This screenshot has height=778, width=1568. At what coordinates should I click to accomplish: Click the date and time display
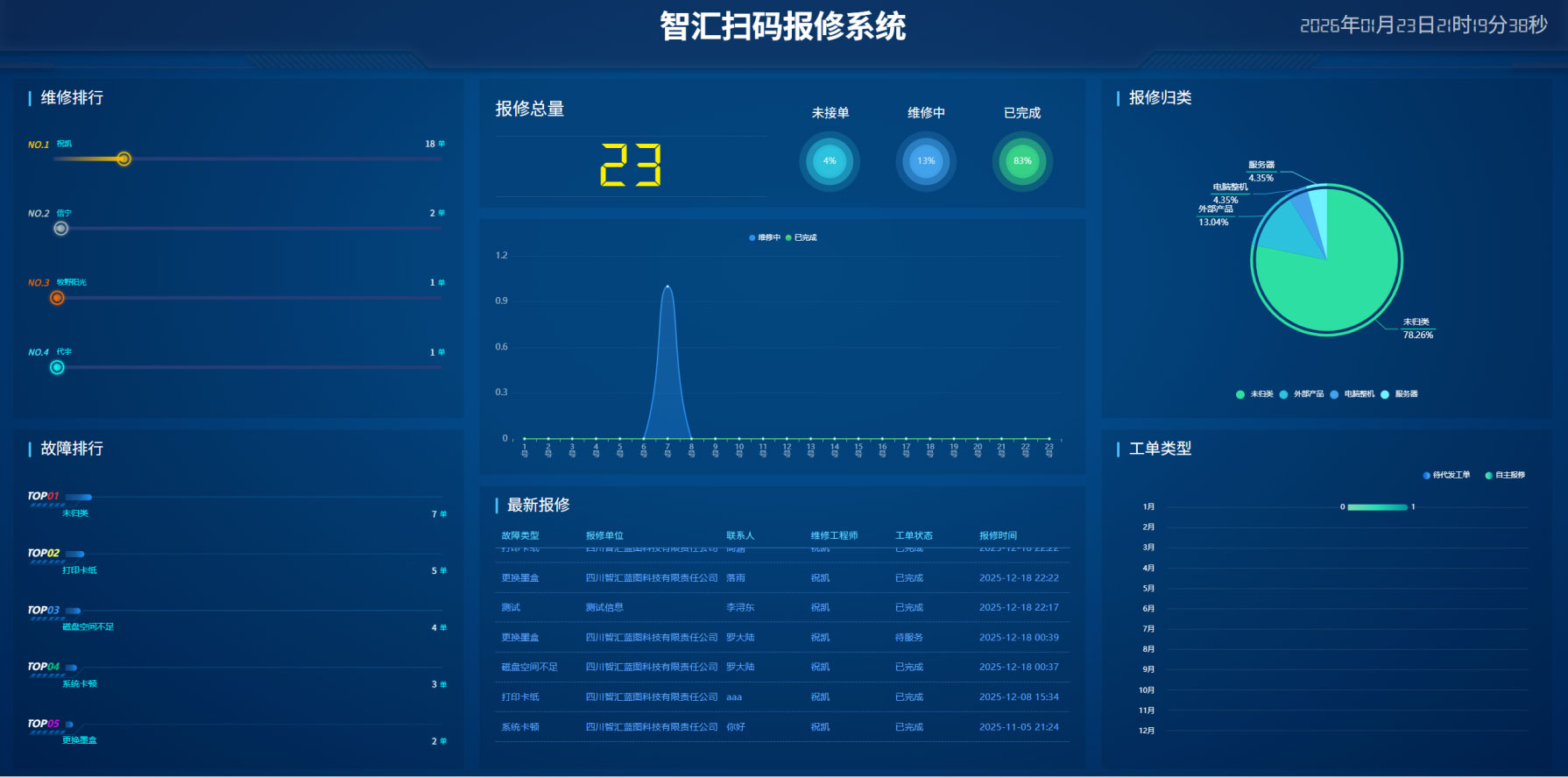pos(1423,25)
